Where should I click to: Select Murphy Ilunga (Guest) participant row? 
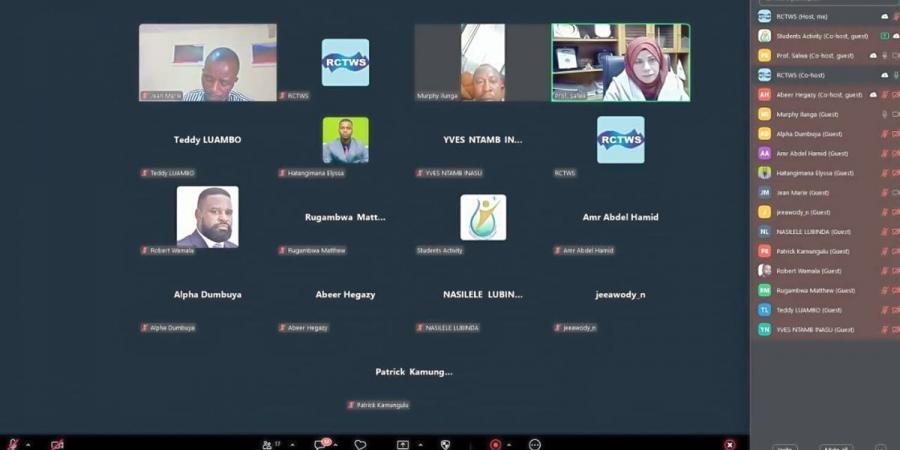pos(825,114)
